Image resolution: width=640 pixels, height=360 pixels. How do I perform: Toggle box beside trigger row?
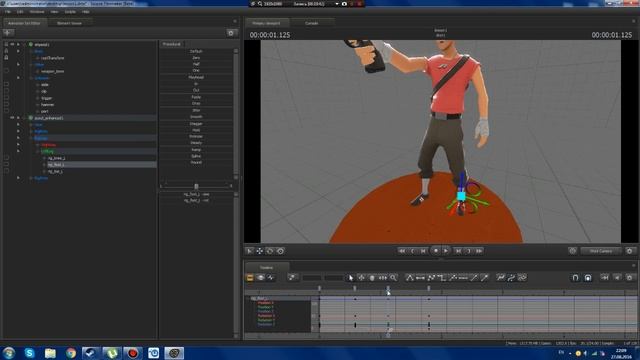6,98
